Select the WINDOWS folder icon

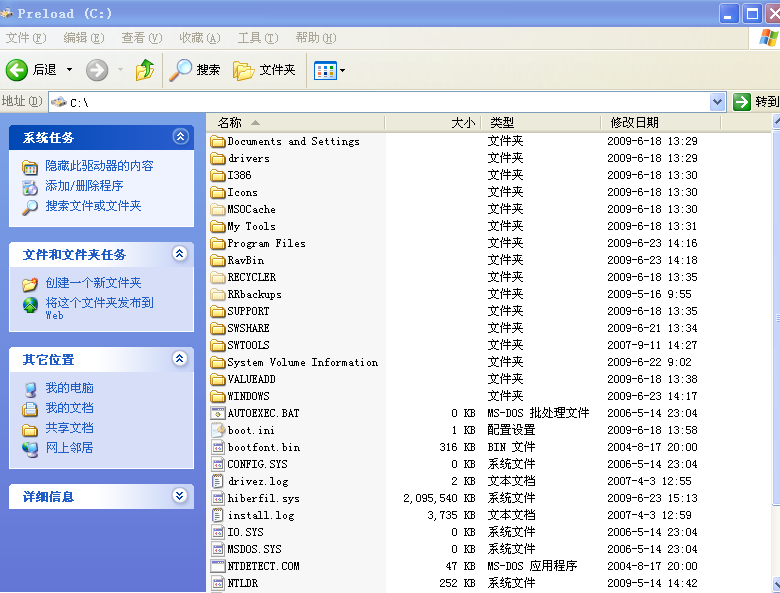218,396
